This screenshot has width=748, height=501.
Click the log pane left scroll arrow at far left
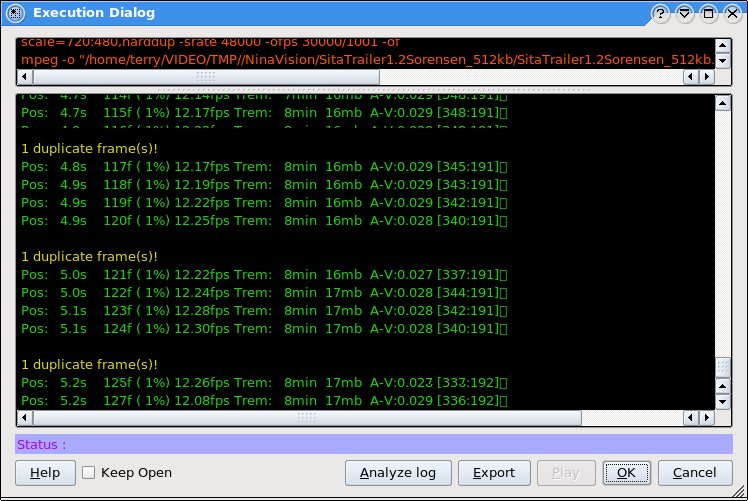point(25,418)
